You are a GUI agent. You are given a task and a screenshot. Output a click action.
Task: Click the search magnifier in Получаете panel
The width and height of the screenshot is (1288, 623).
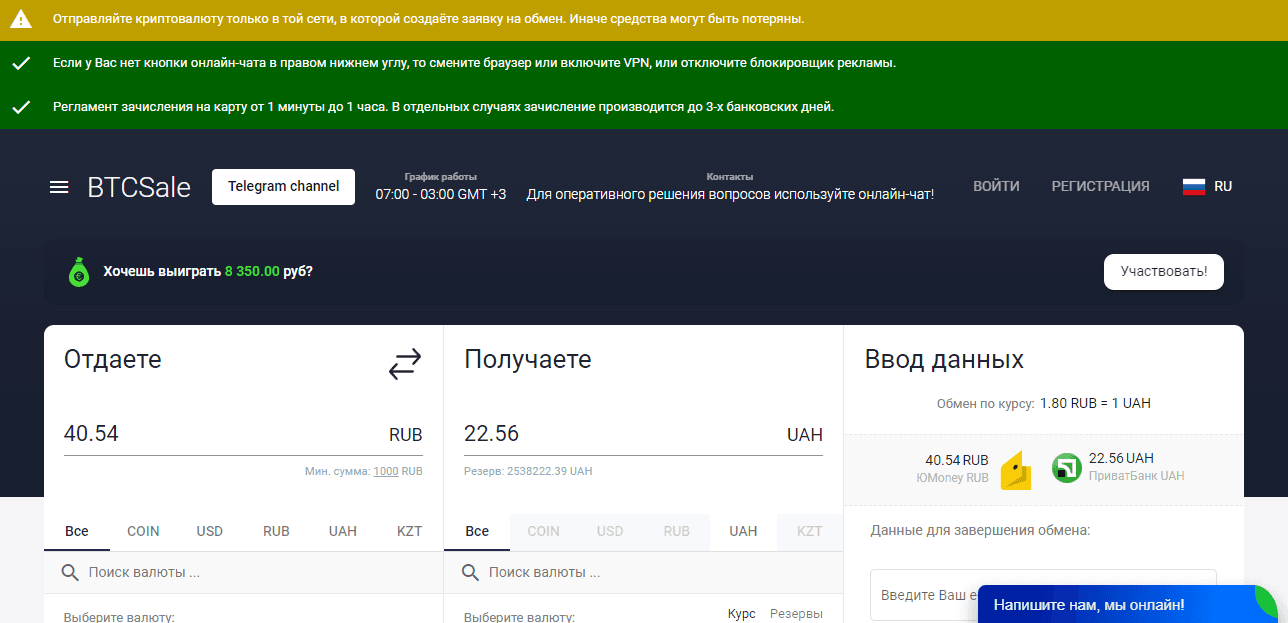click(469, 572)
